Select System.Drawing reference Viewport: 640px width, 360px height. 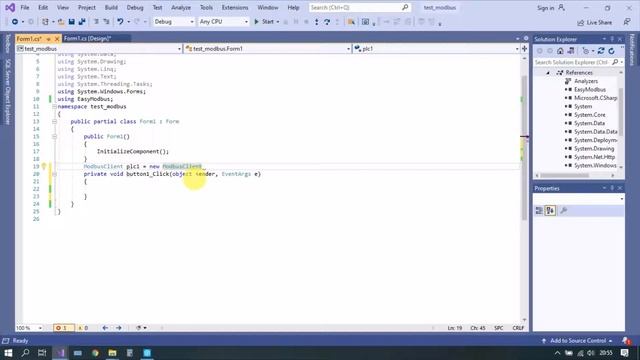coord(593,149)
